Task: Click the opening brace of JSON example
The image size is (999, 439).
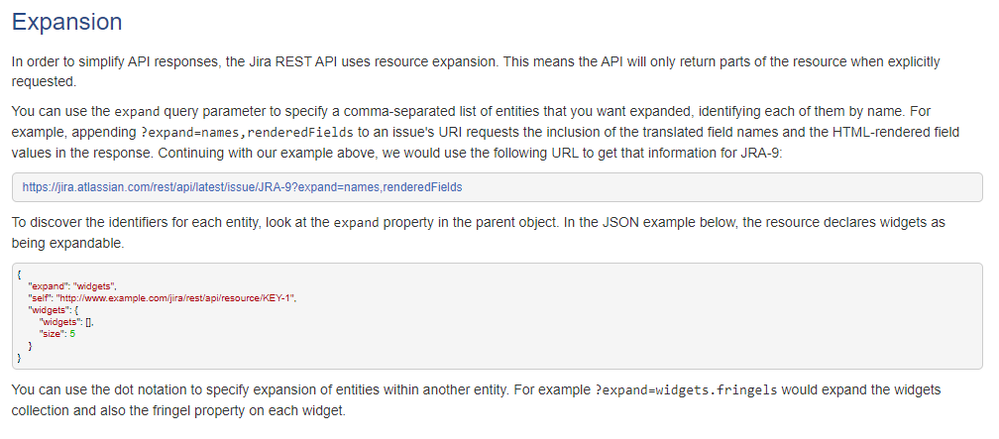Action: 19,275
